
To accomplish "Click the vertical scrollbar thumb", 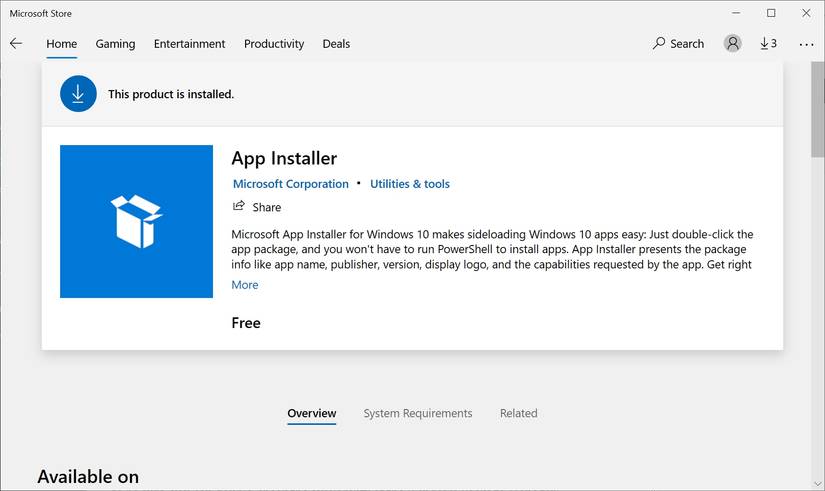I will [x=817, y=110].
